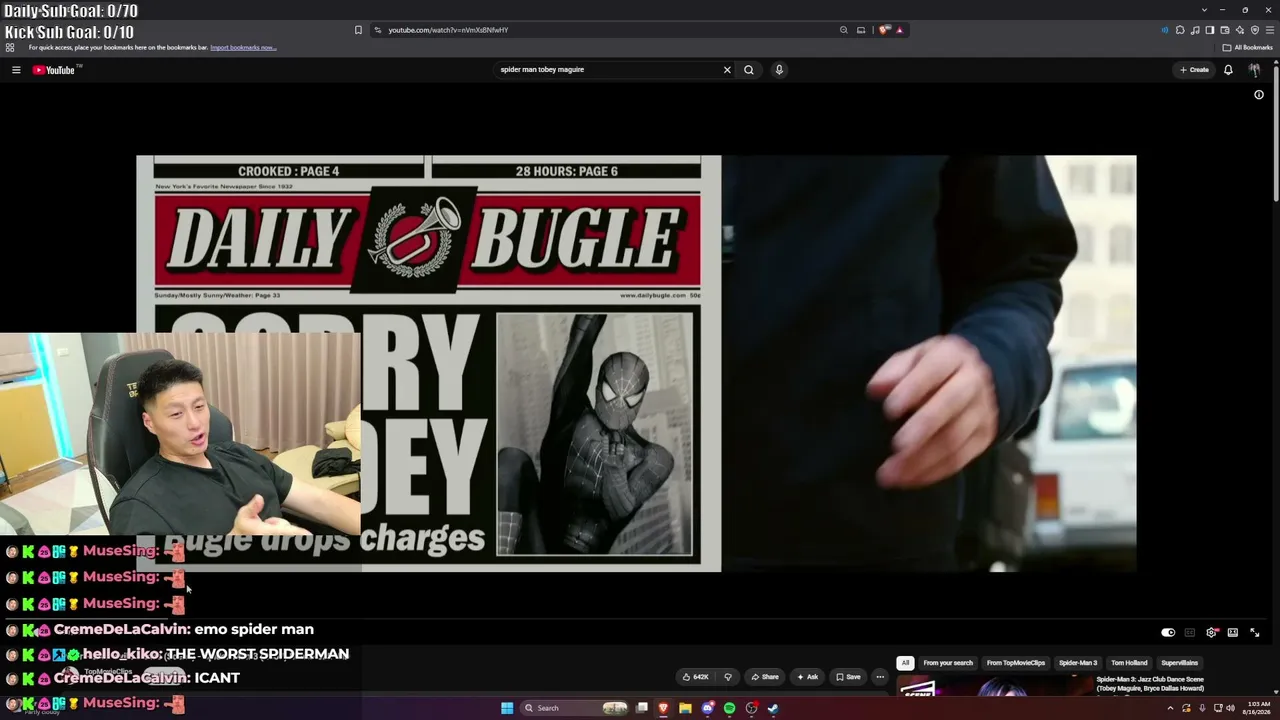Image resolution: width=1280 pixels, height=720 pixels.
Task: Open YouTube notifications bell
Action: tap(1228, 70)
